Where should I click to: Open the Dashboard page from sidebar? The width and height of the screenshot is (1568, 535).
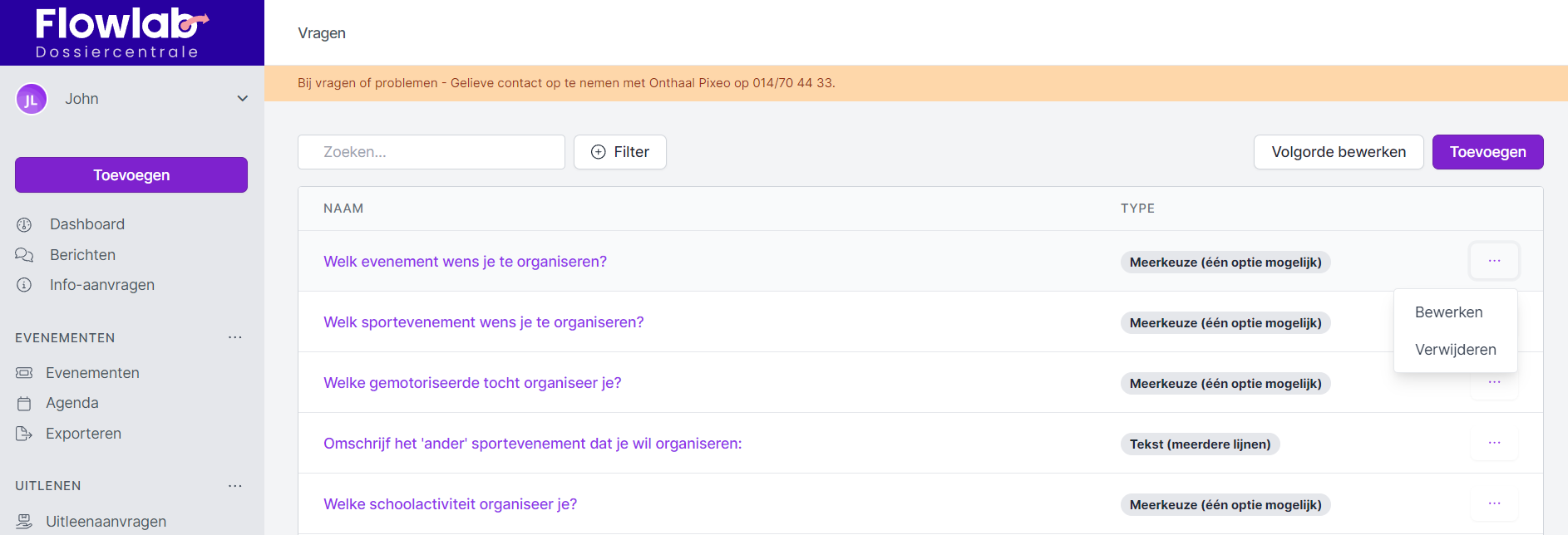(x=86, y=224)
